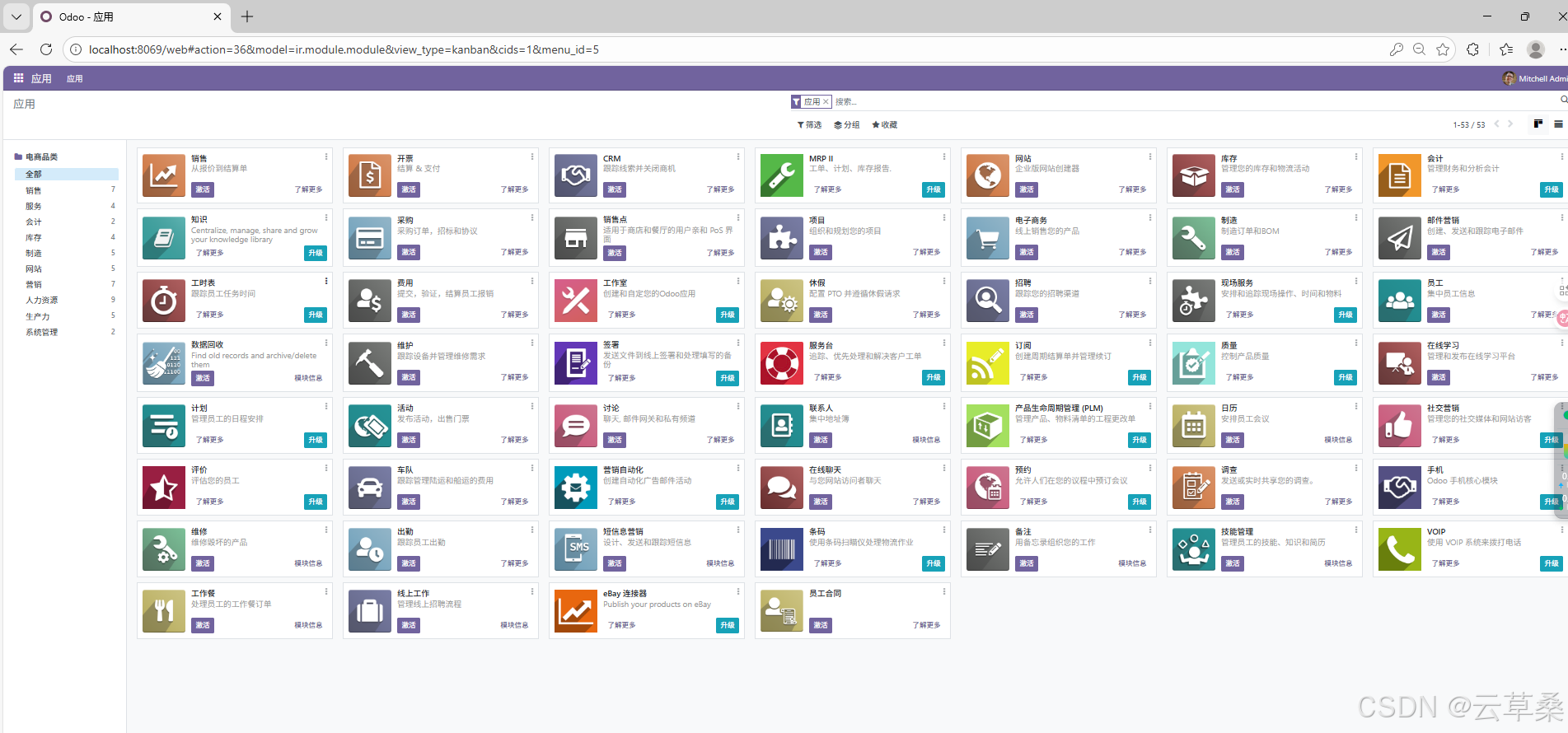Select the 招聘 magnifier icon

tap(987, 301)
